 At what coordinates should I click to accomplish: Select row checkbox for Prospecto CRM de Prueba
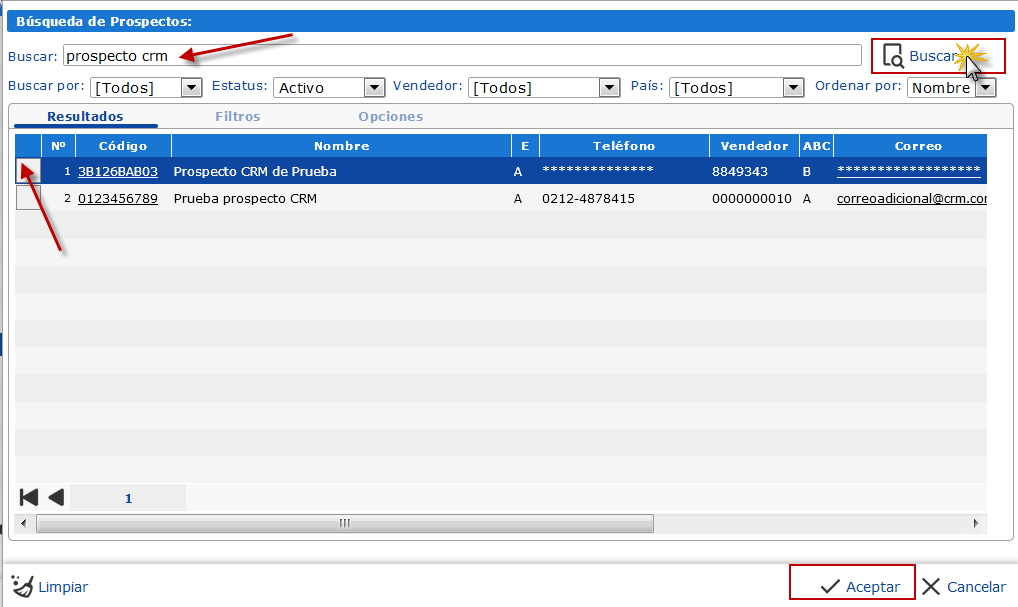point(28,171)
